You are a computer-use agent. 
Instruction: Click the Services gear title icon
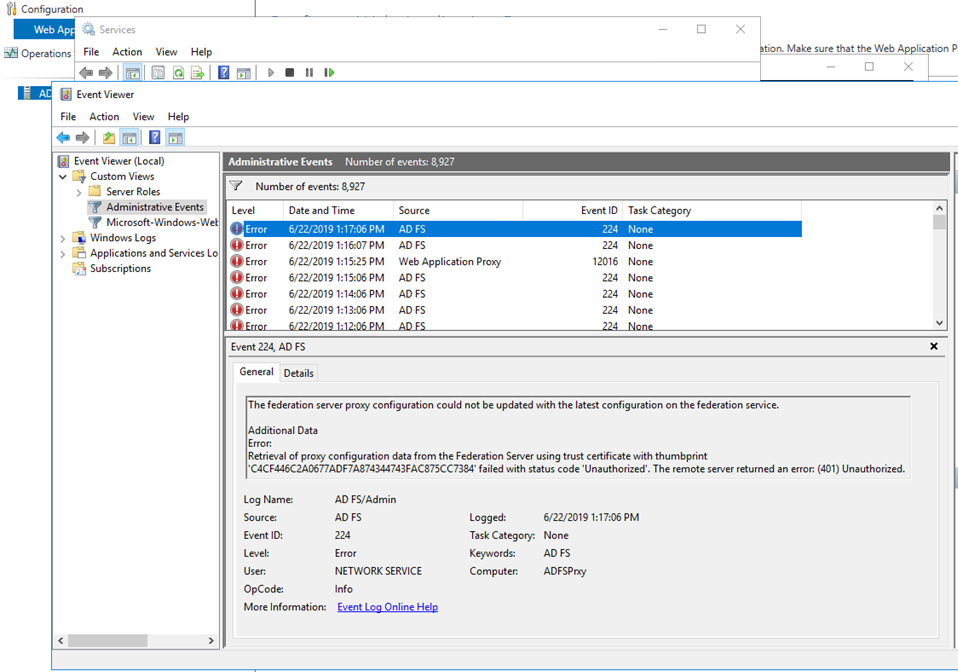pyautogui.click(x=89, y=29)
